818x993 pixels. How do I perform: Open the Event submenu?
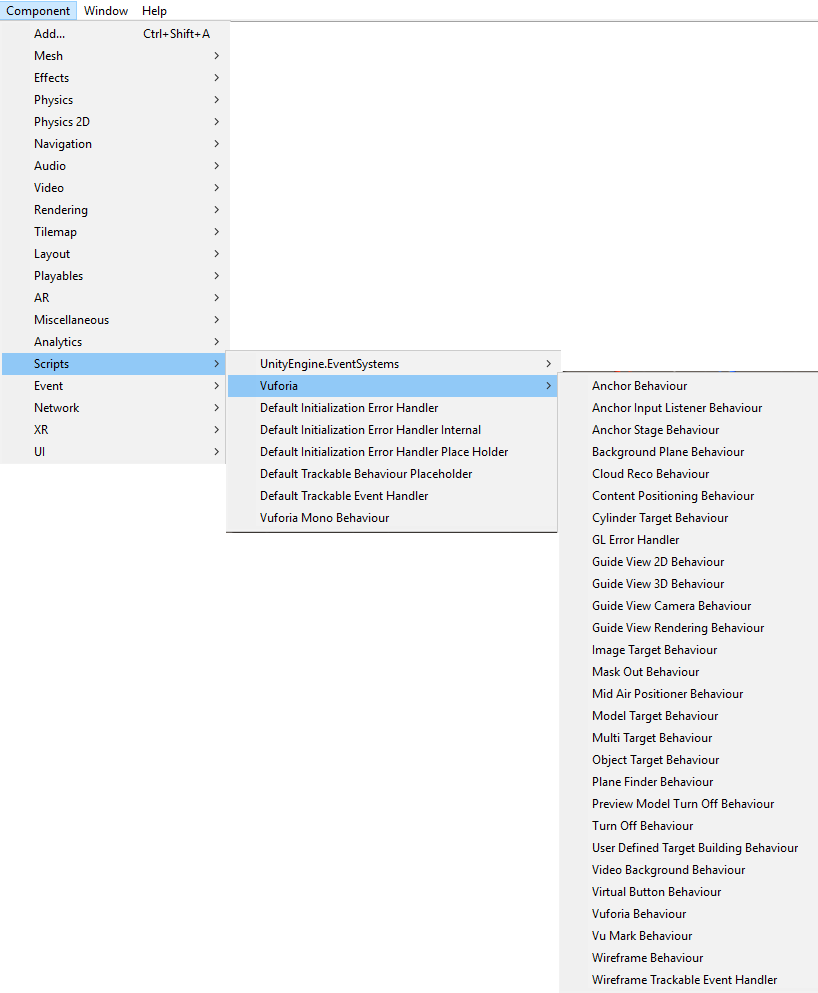pyautogui.click(x=114, y=386)
